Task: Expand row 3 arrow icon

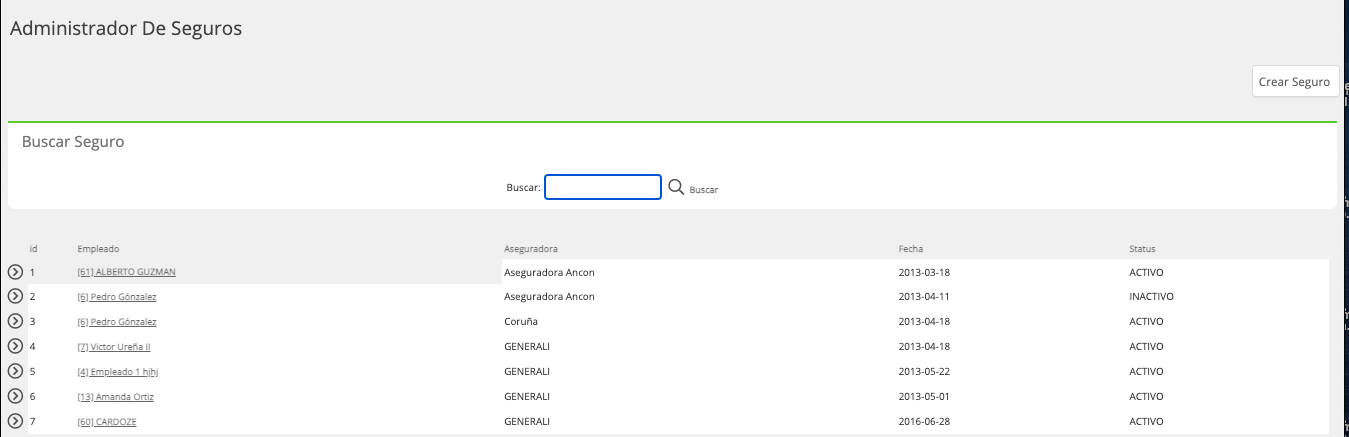Action: (15, 321)
